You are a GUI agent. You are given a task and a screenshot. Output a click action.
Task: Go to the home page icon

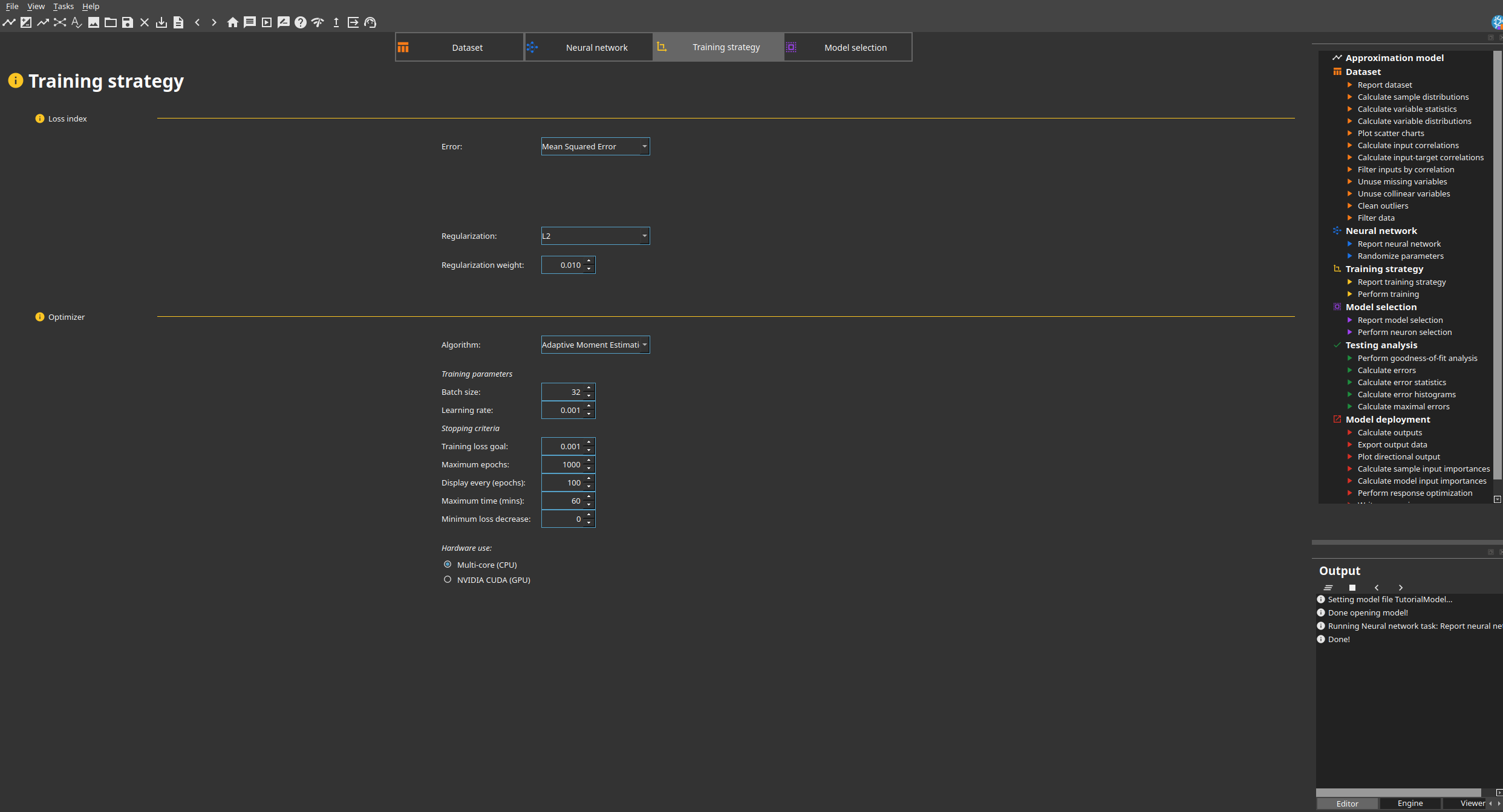click(233, 22)
